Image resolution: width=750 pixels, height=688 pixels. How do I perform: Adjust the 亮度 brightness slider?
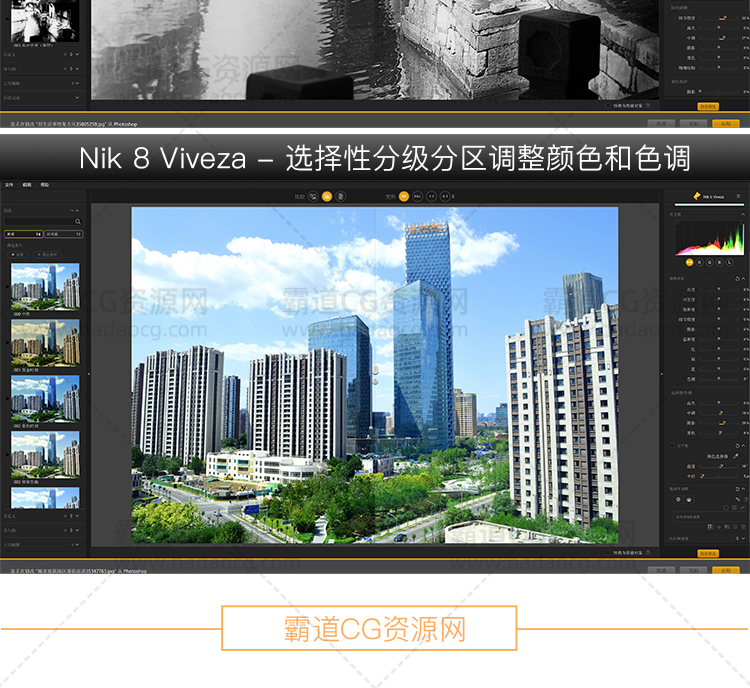point(718,289)
